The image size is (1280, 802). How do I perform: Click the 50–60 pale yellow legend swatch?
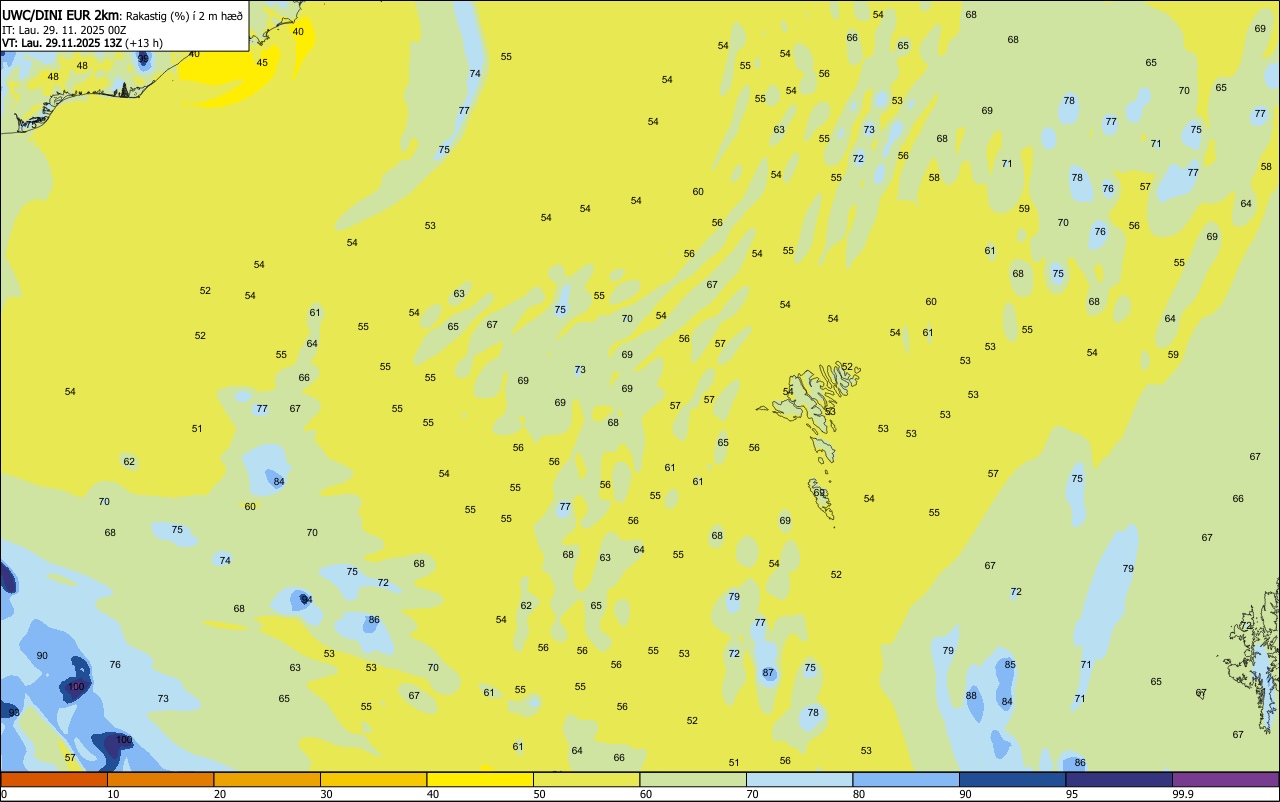pyautogui.click(x=586, y=779)
